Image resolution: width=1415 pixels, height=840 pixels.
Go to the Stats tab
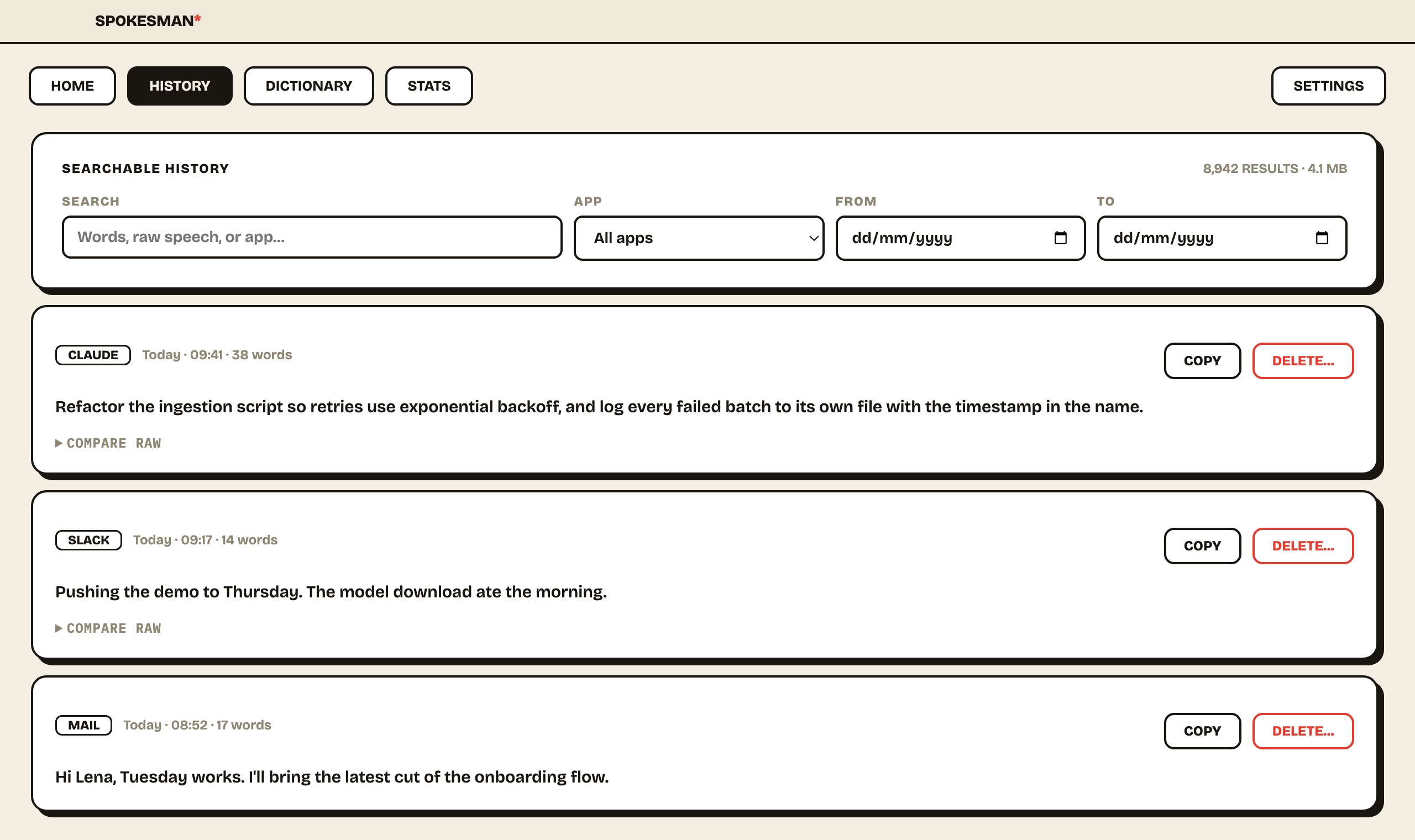click(x=429, y=86)
